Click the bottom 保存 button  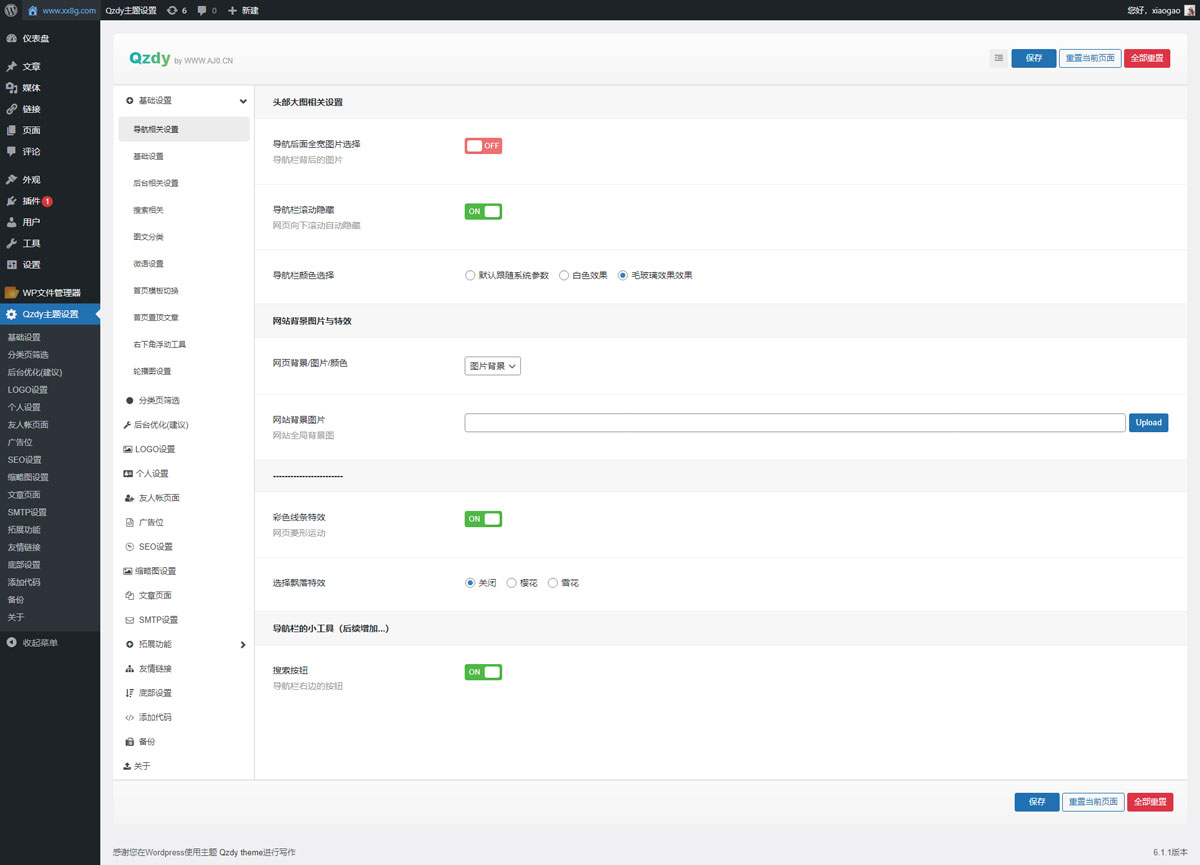click(x=1037, y=802)
